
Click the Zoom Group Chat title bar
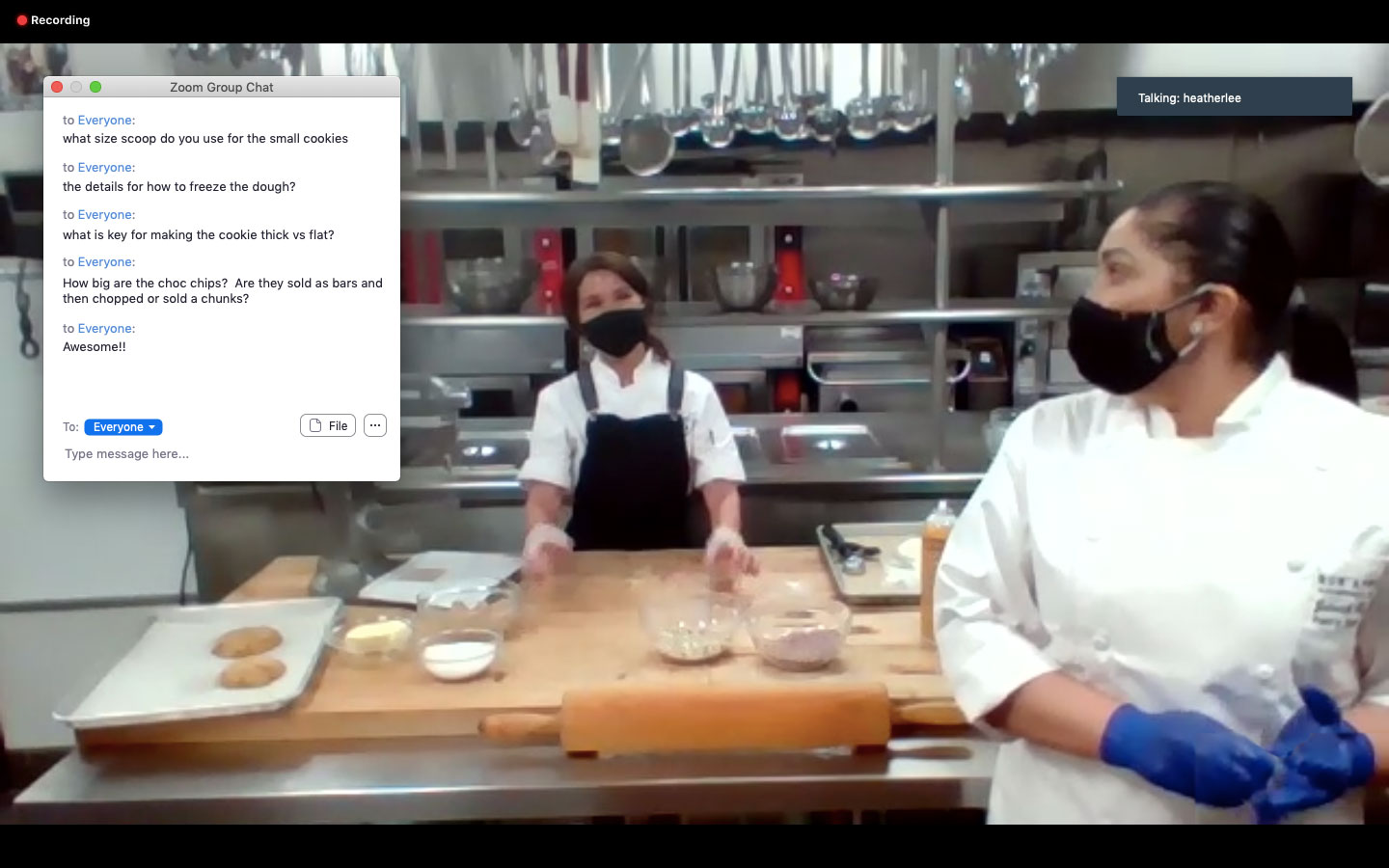(x=222, y=87)
